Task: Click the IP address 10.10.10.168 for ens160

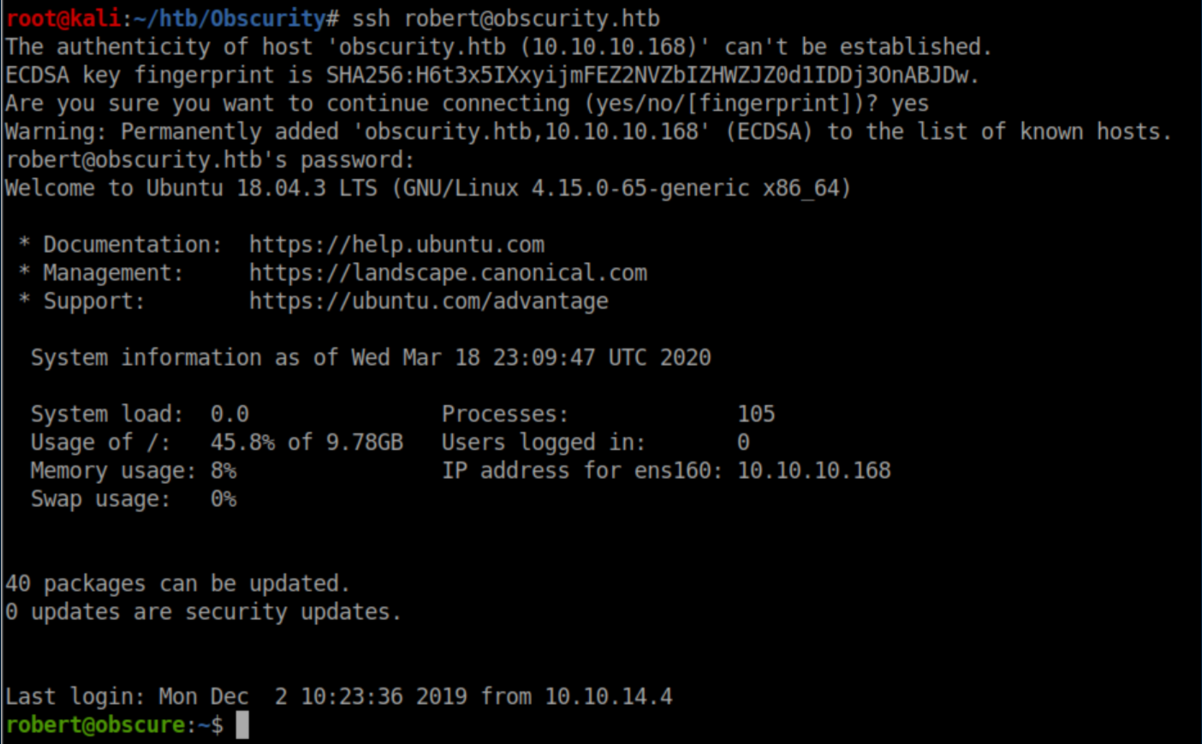Action: click(x=813, y=471)
